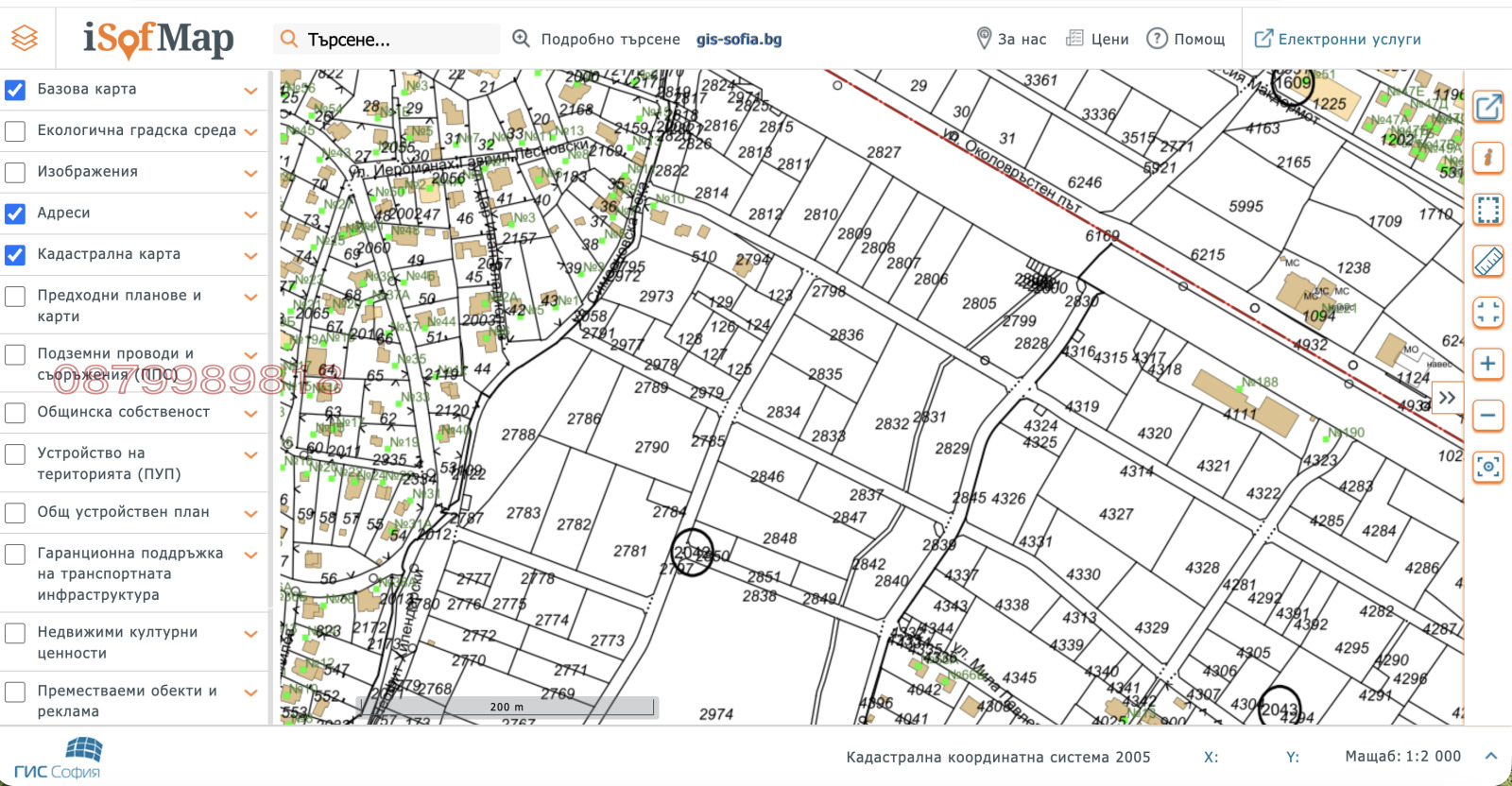Expand the Общинска собственост layer options
1512x786 pixels.
point(250,414)
